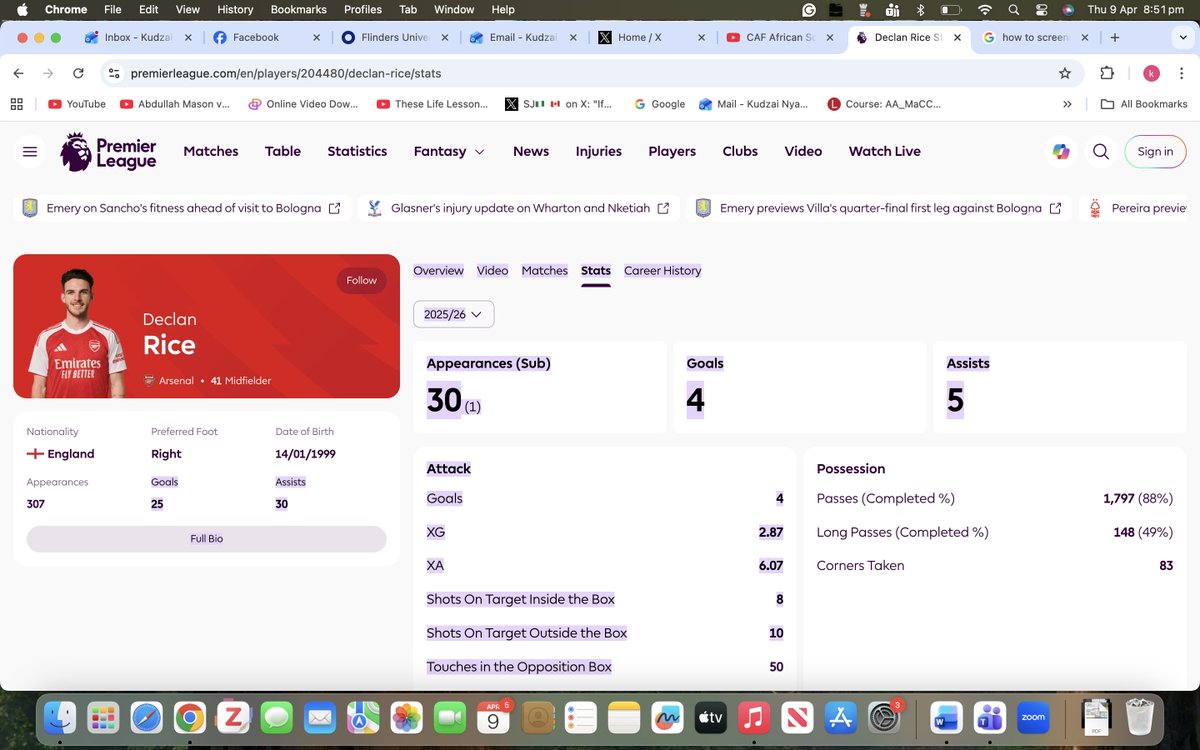Open Microsoft Word in dock
The width and height of the screenshot is (1200, 750).
pyautogui.click(x=946, y=717)
